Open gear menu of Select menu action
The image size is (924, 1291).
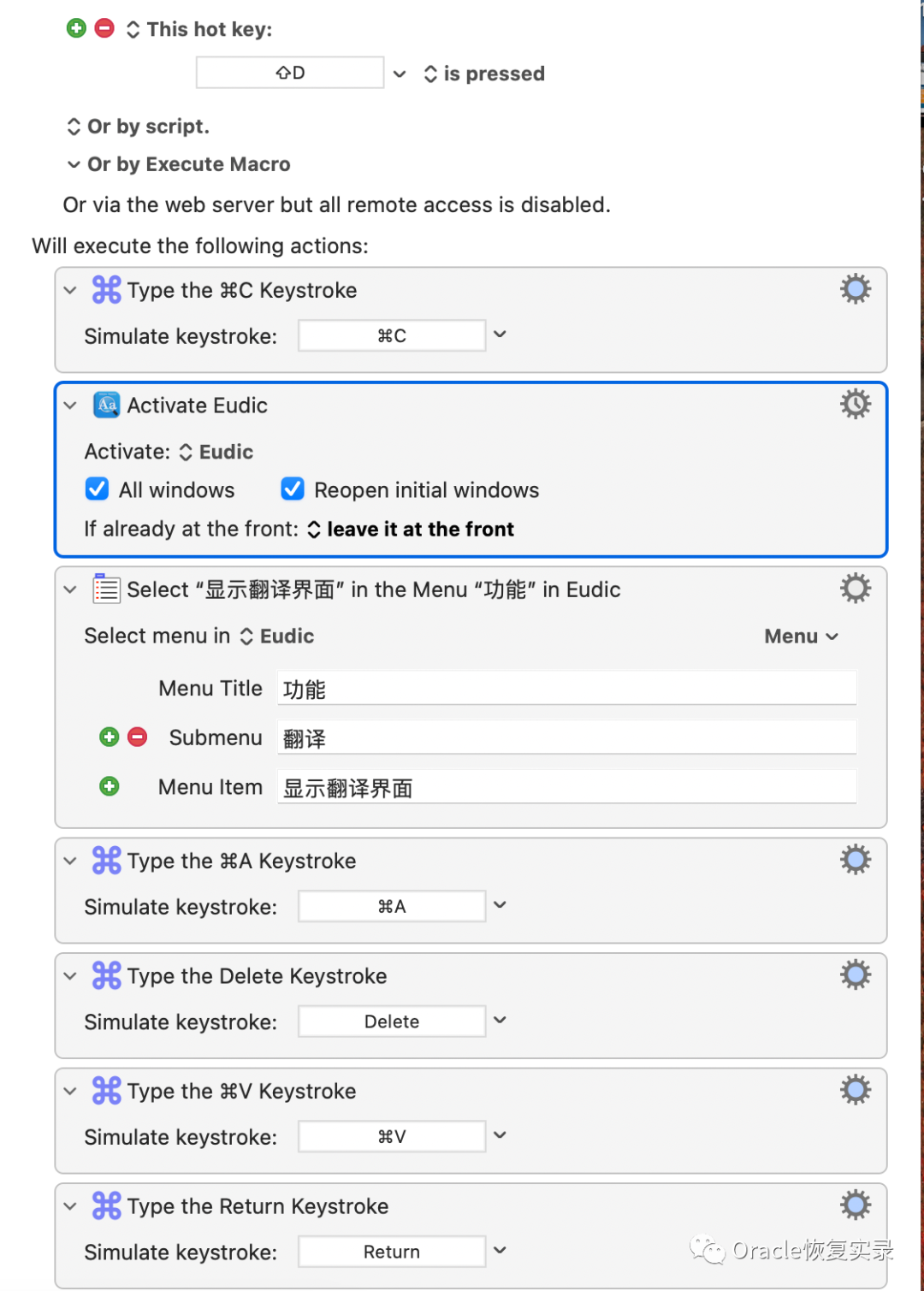855,589
